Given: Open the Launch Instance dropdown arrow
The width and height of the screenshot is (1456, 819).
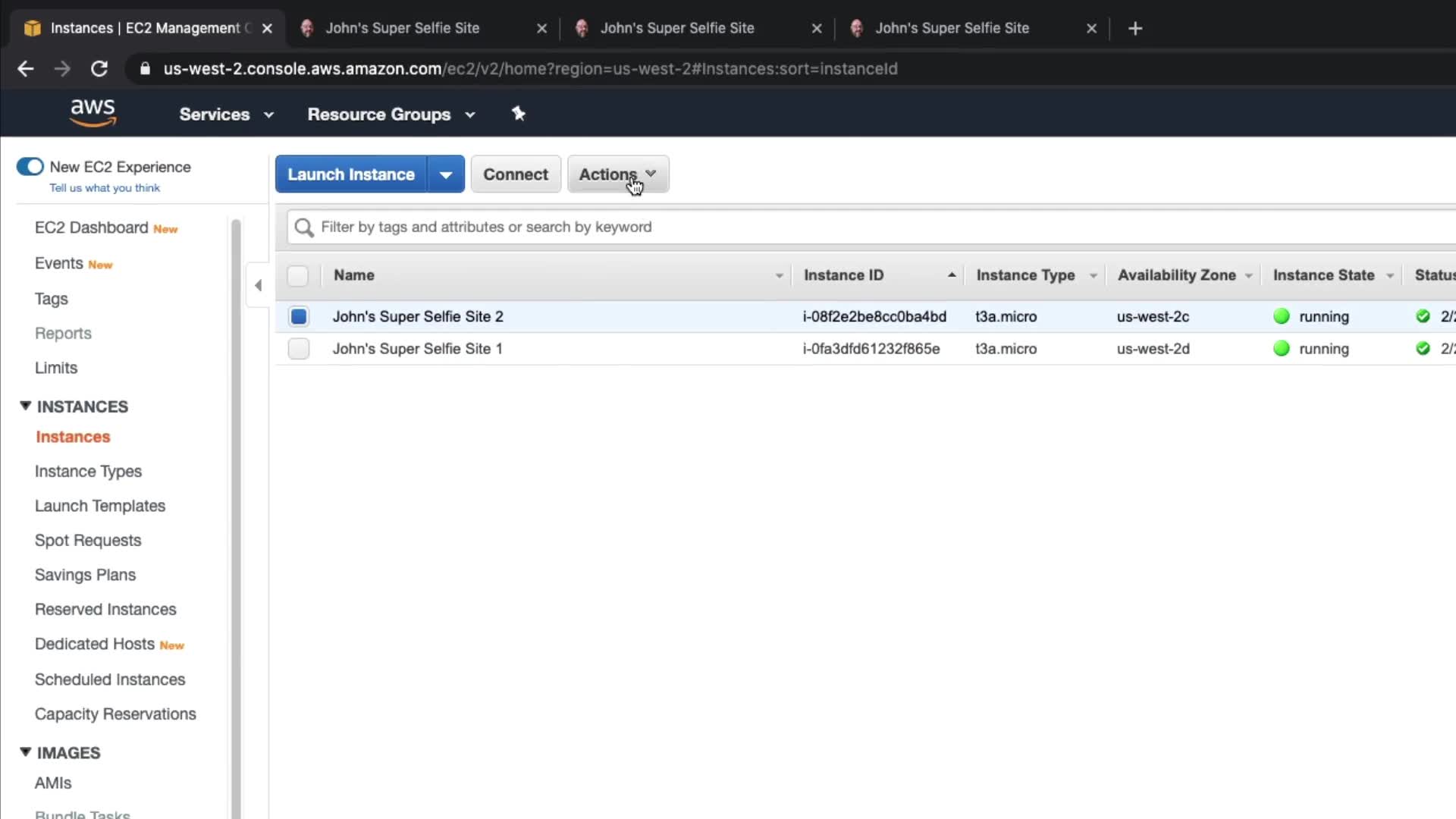Looking at the screenshot, I should [x=446, y=174].
